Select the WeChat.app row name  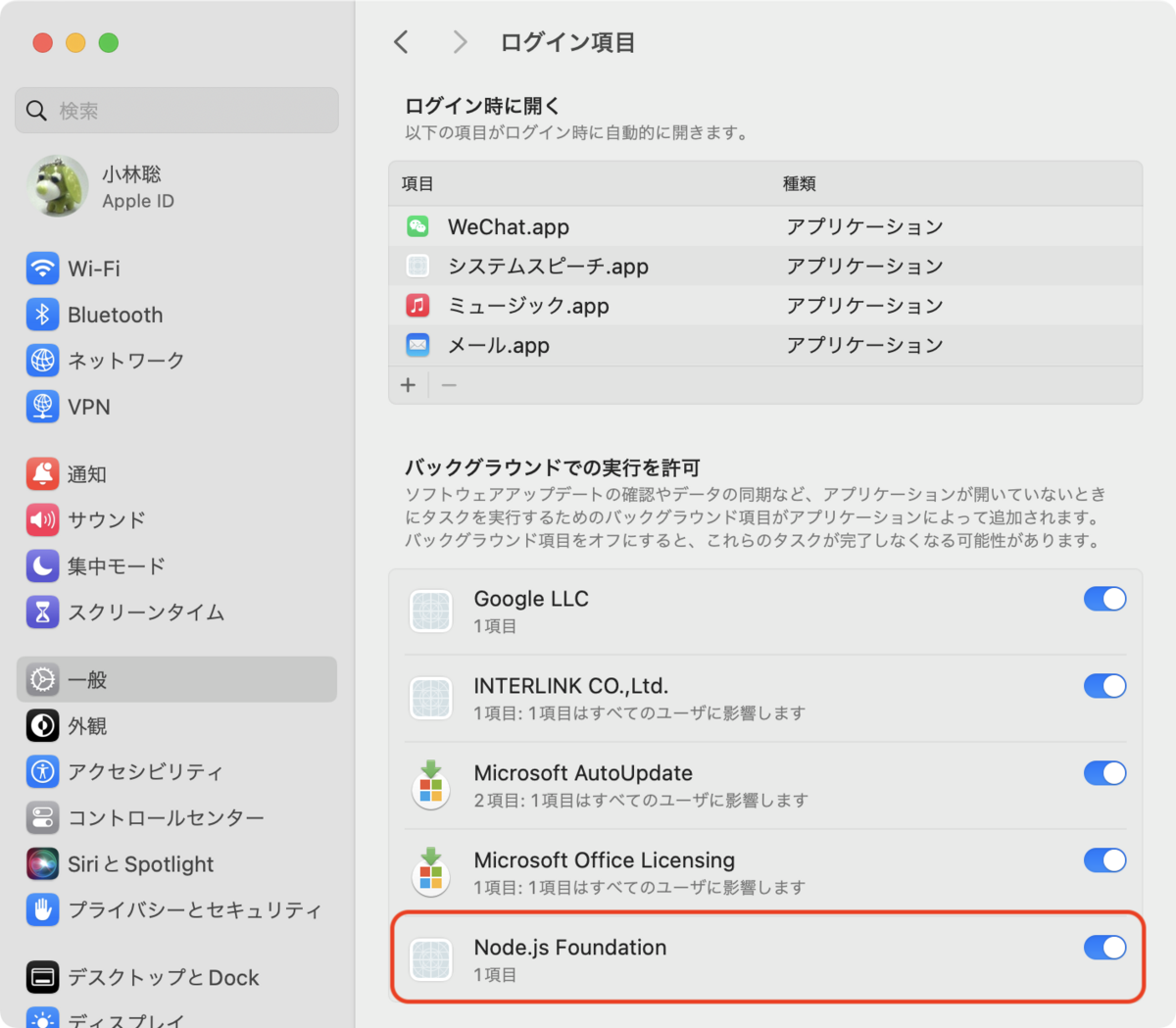[x=509, y=226]
